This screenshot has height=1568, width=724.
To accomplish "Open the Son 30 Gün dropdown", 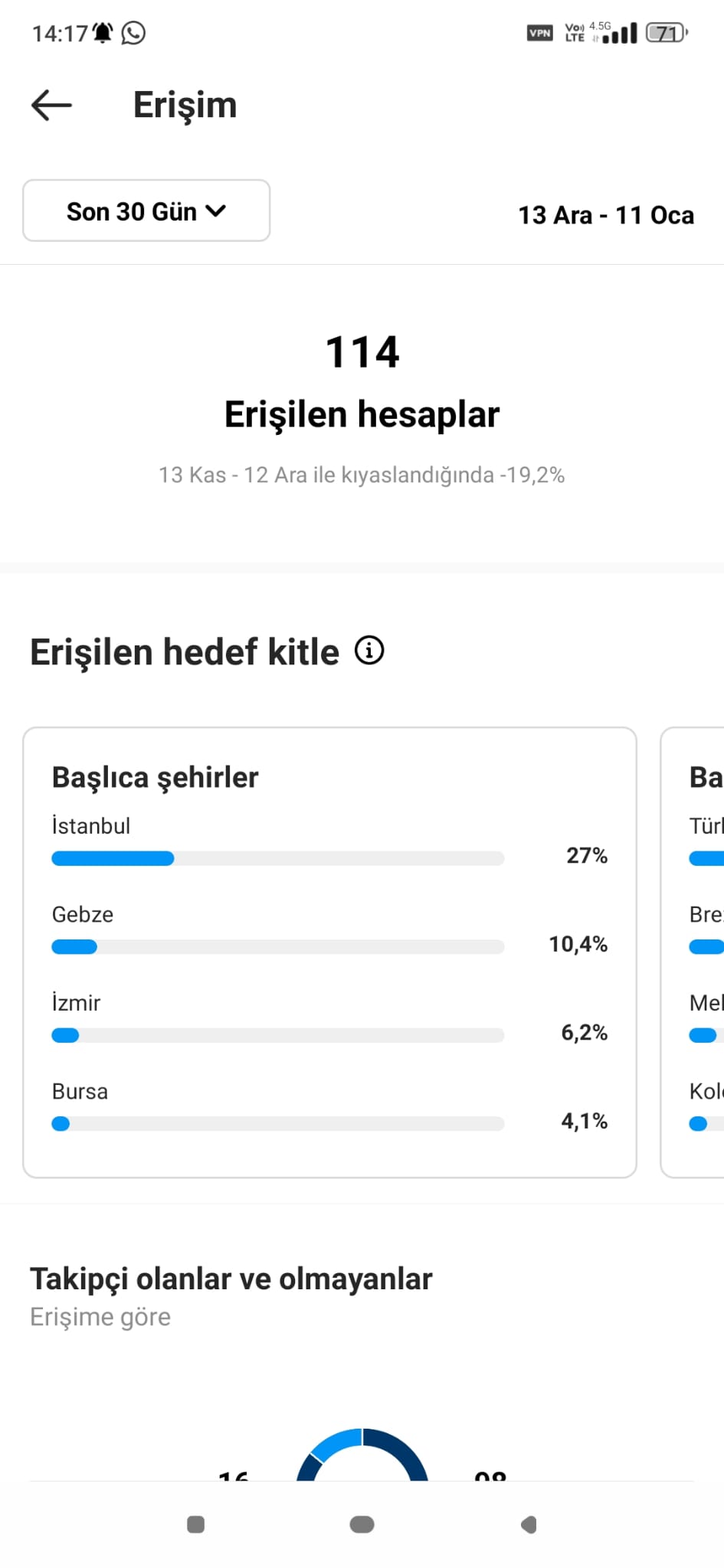I will (146, 211).
